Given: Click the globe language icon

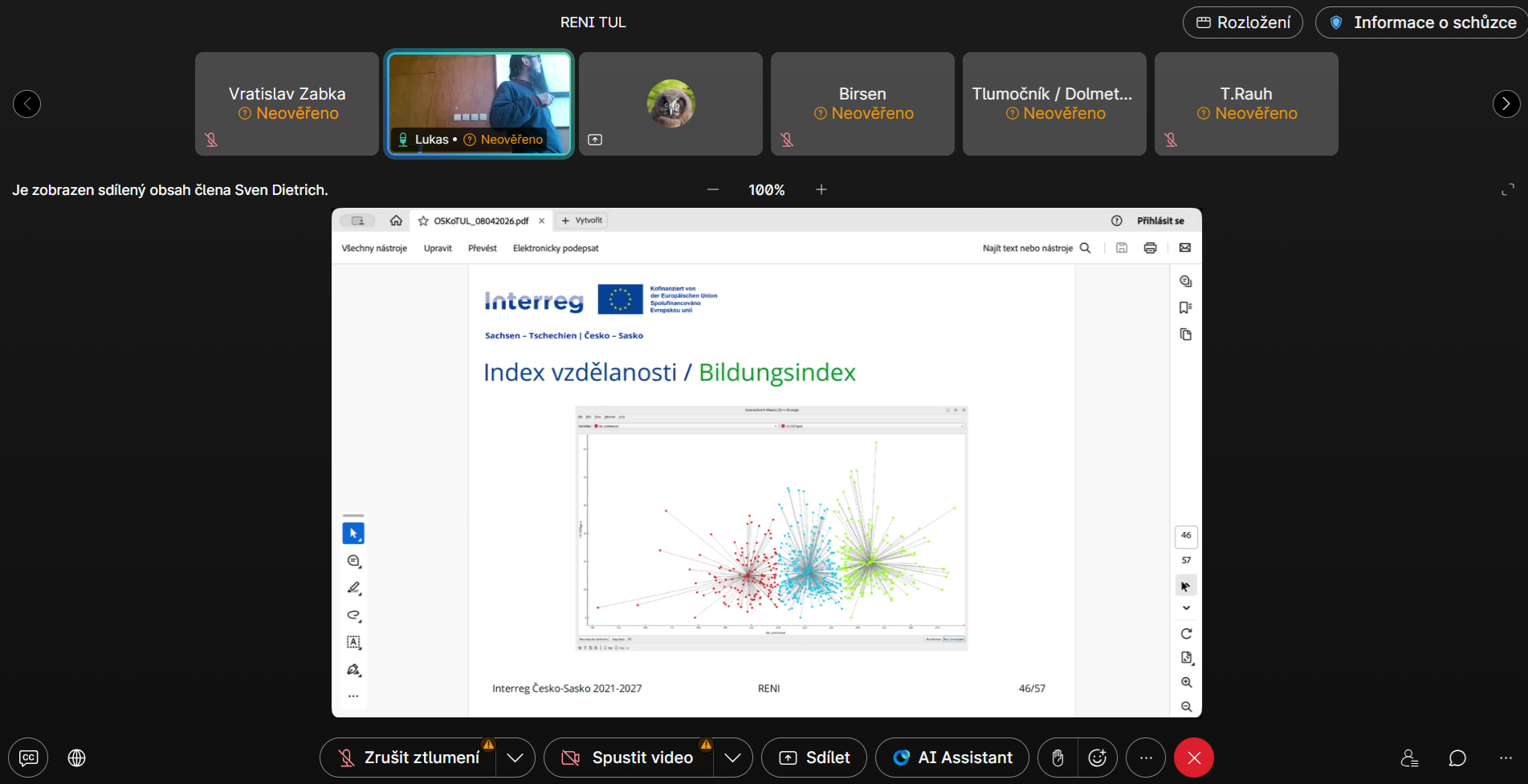Looking at the screenshot, I should pyautogui.click(x=77, y=758).
